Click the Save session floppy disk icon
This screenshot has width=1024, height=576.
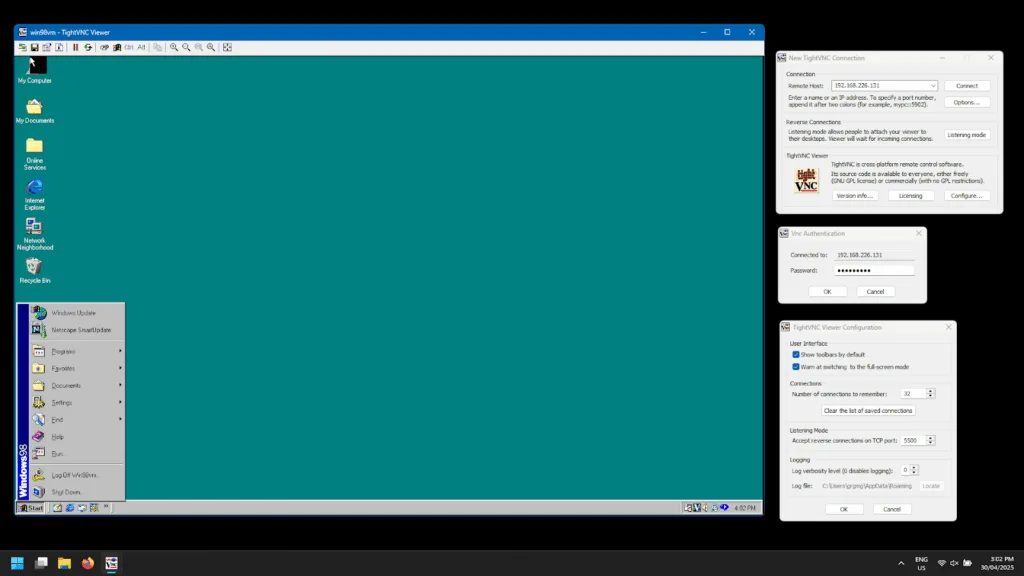coord(35,47)
